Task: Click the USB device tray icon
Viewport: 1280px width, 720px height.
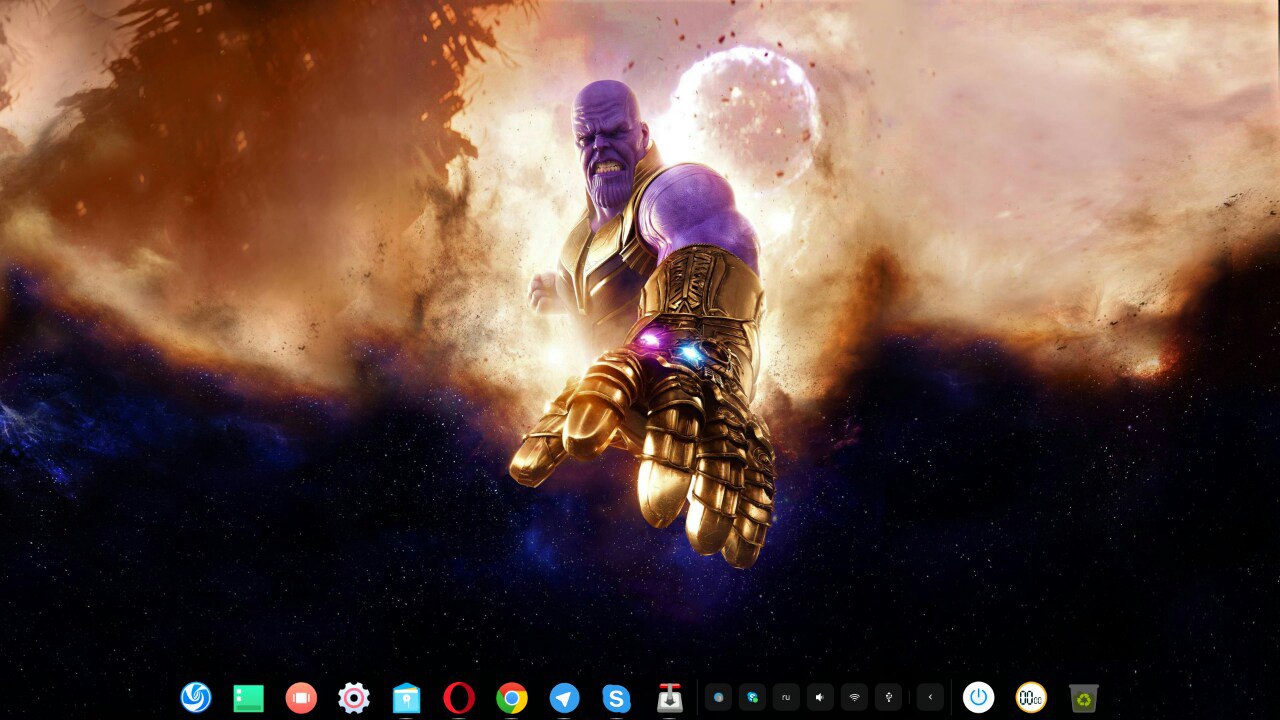Action: [x=888, y=697]
